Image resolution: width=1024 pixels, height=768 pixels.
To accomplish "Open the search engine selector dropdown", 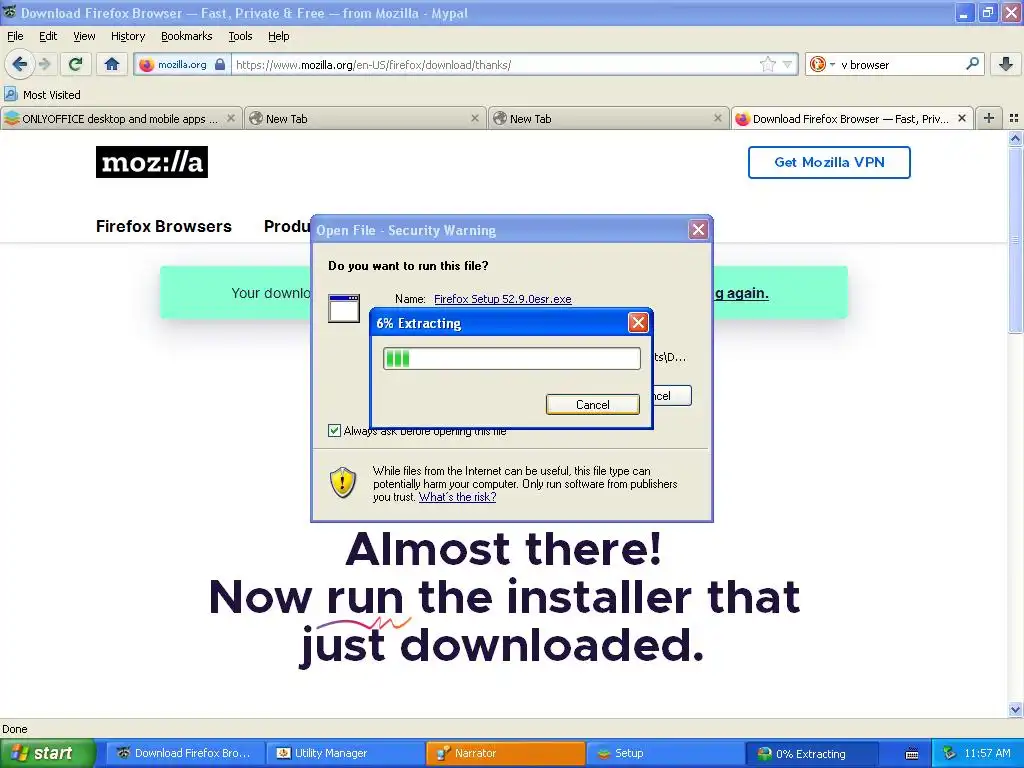I will point(822,64).
